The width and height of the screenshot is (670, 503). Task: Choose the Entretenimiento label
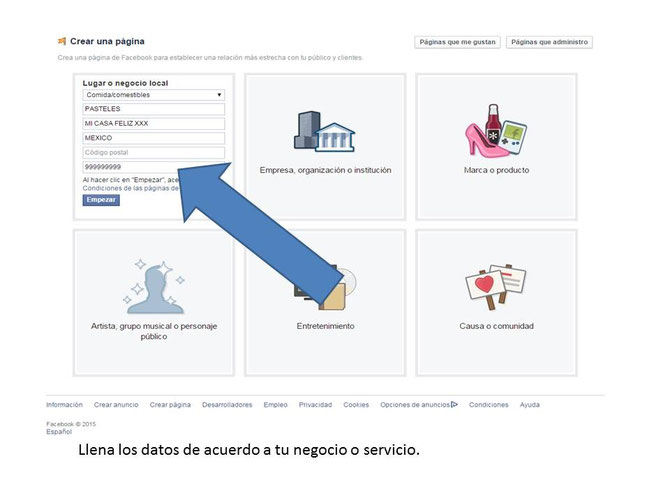pyautogui.click(x=325, y=326)
